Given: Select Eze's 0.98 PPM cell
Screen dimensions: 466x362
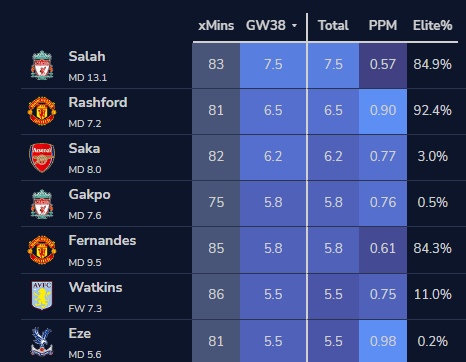Looking at the screenshot, I should click(x=383, y=341).
